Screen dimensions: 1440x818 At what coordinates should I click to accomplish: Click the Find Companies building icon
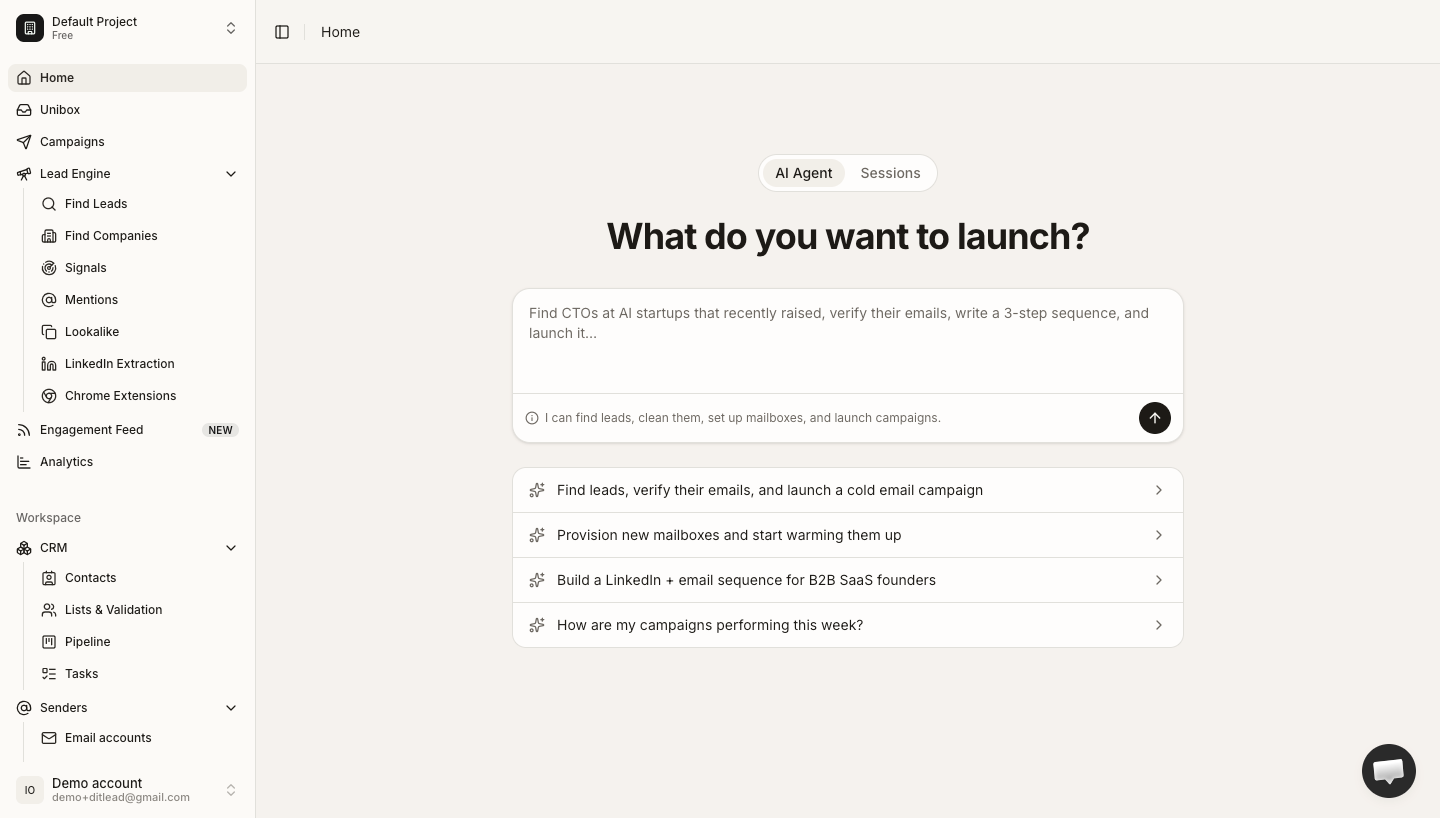[x=49, y=236]
